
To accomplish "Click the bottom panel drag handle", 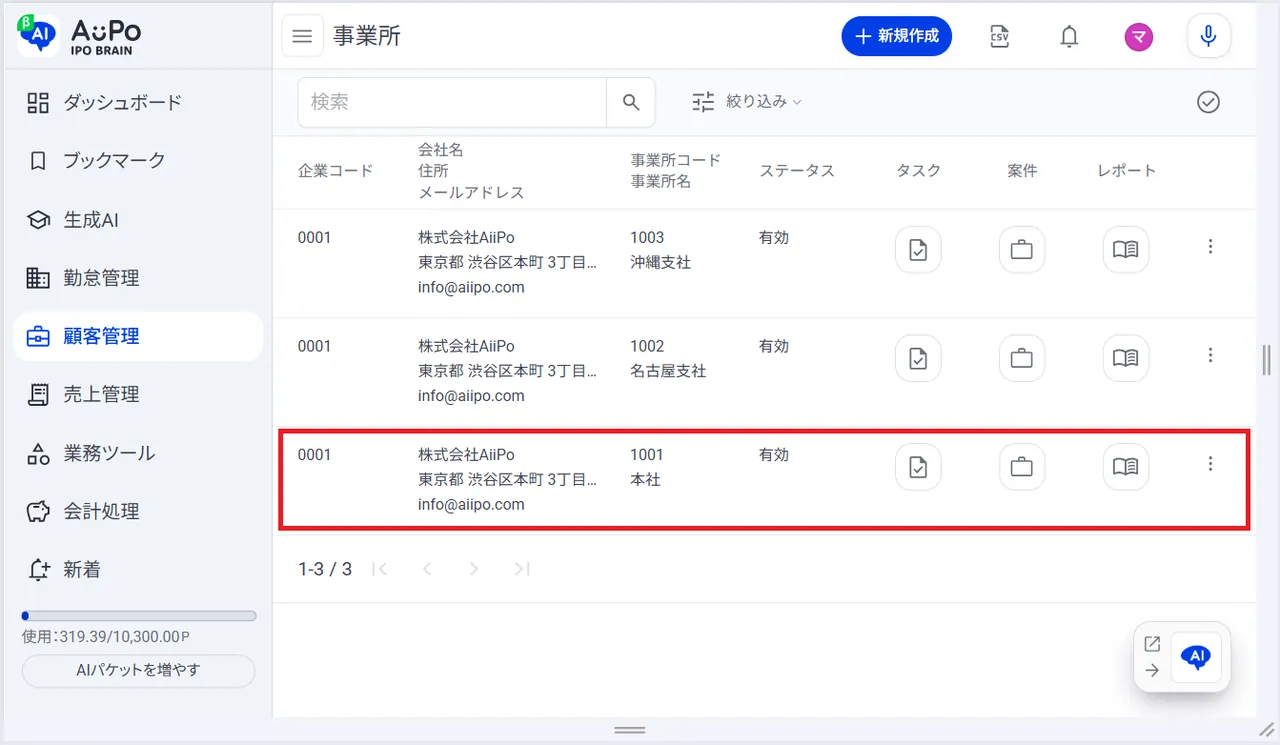I will point(629,730).
